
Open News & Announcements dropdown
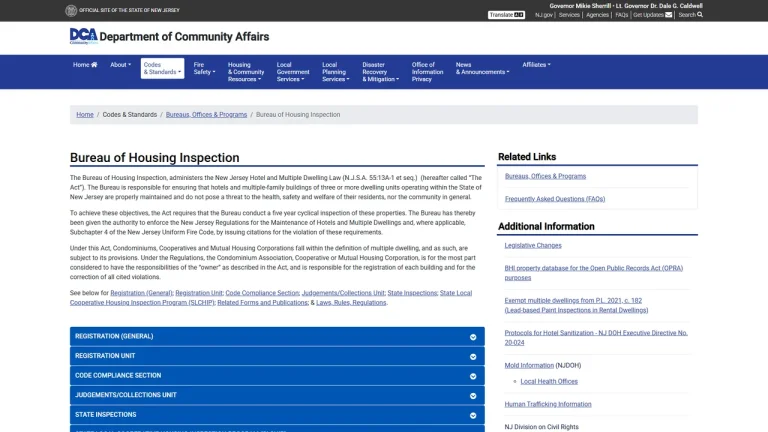[x=482, y=68]
